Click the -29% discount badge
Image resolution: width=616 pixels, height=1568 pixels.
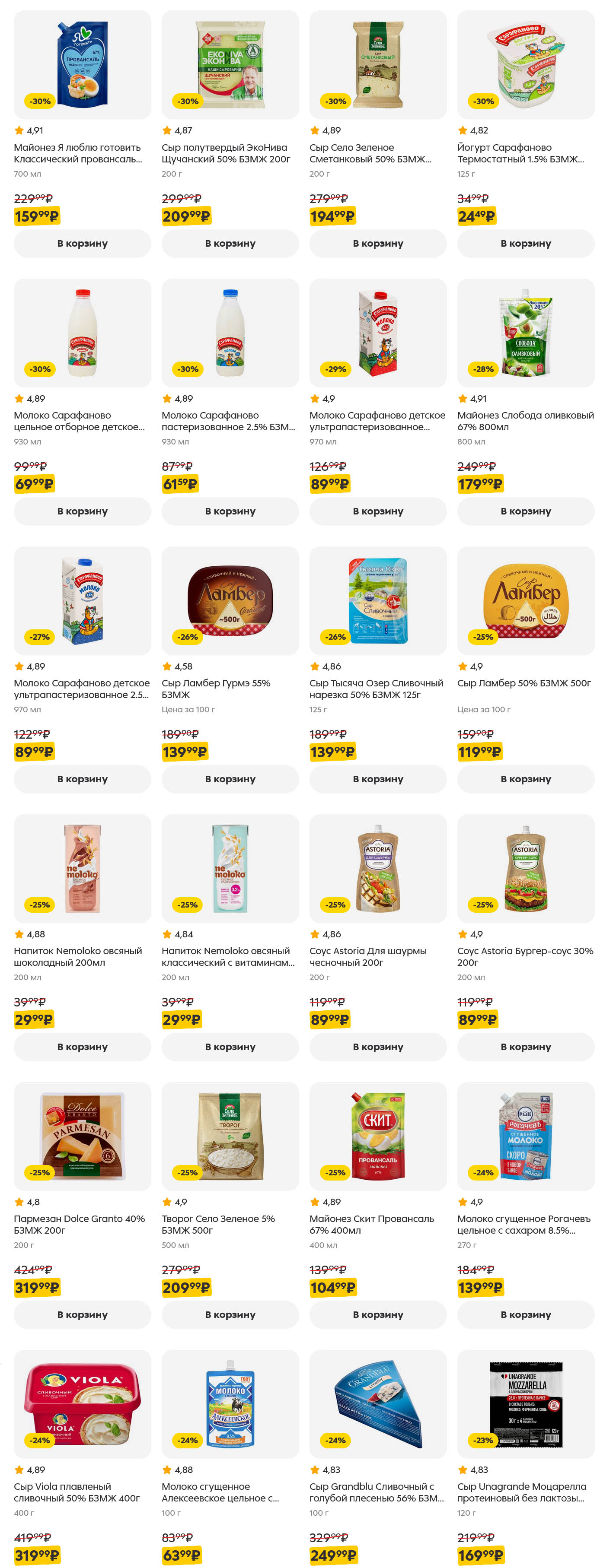[x=335, y=369]
